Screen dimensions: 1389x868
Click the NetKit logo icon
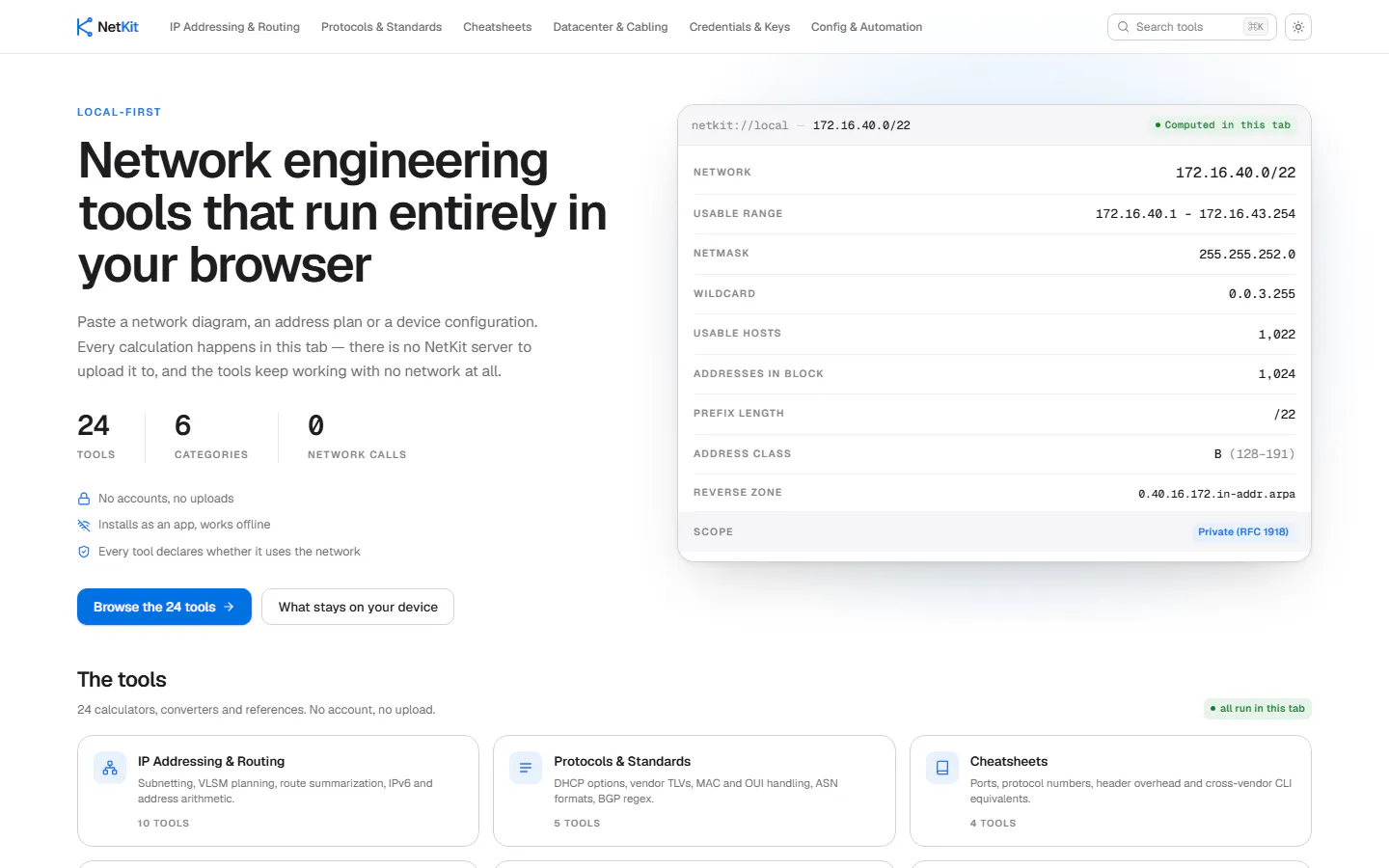pos(85,27)
